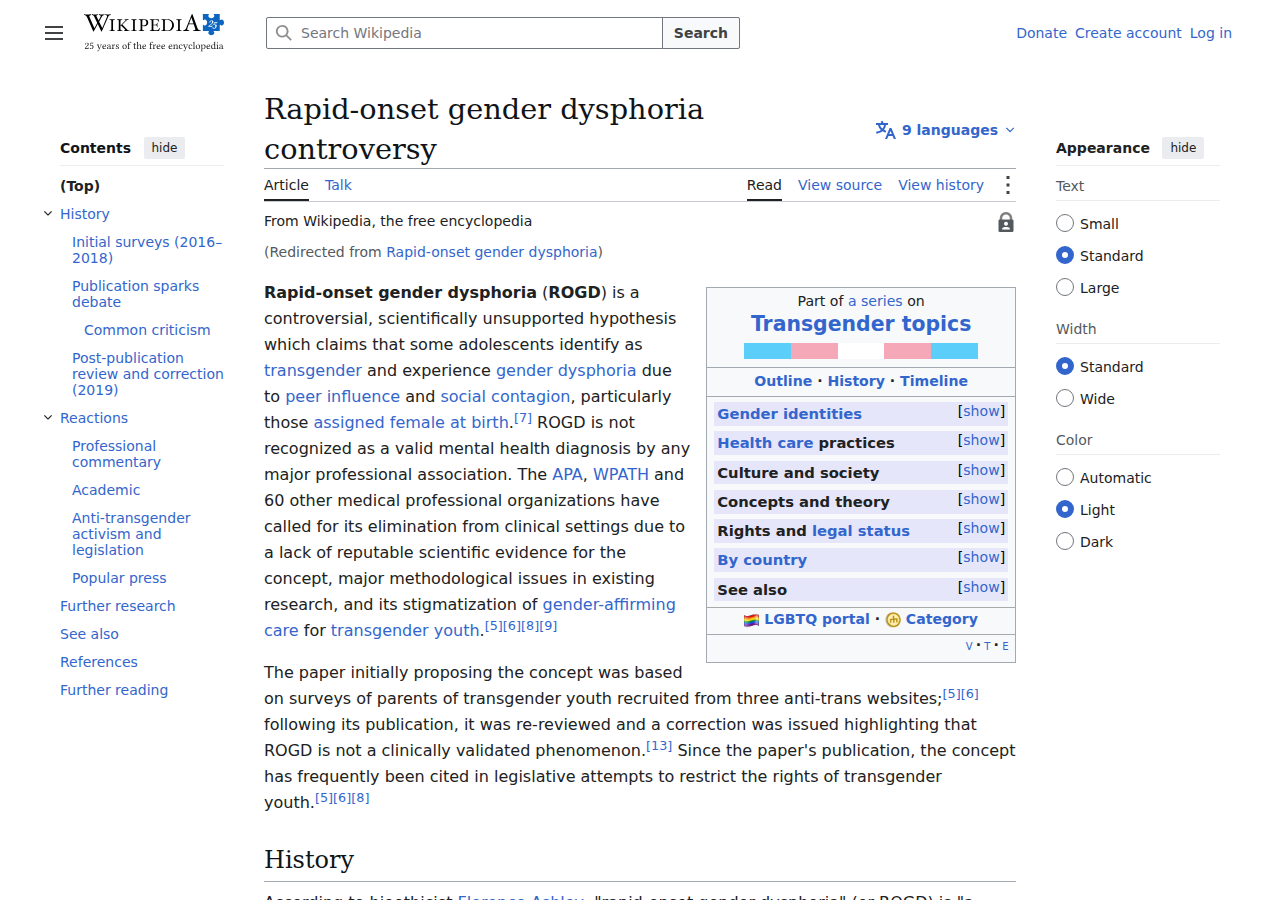Open the Donate link

coord(1042,33)
